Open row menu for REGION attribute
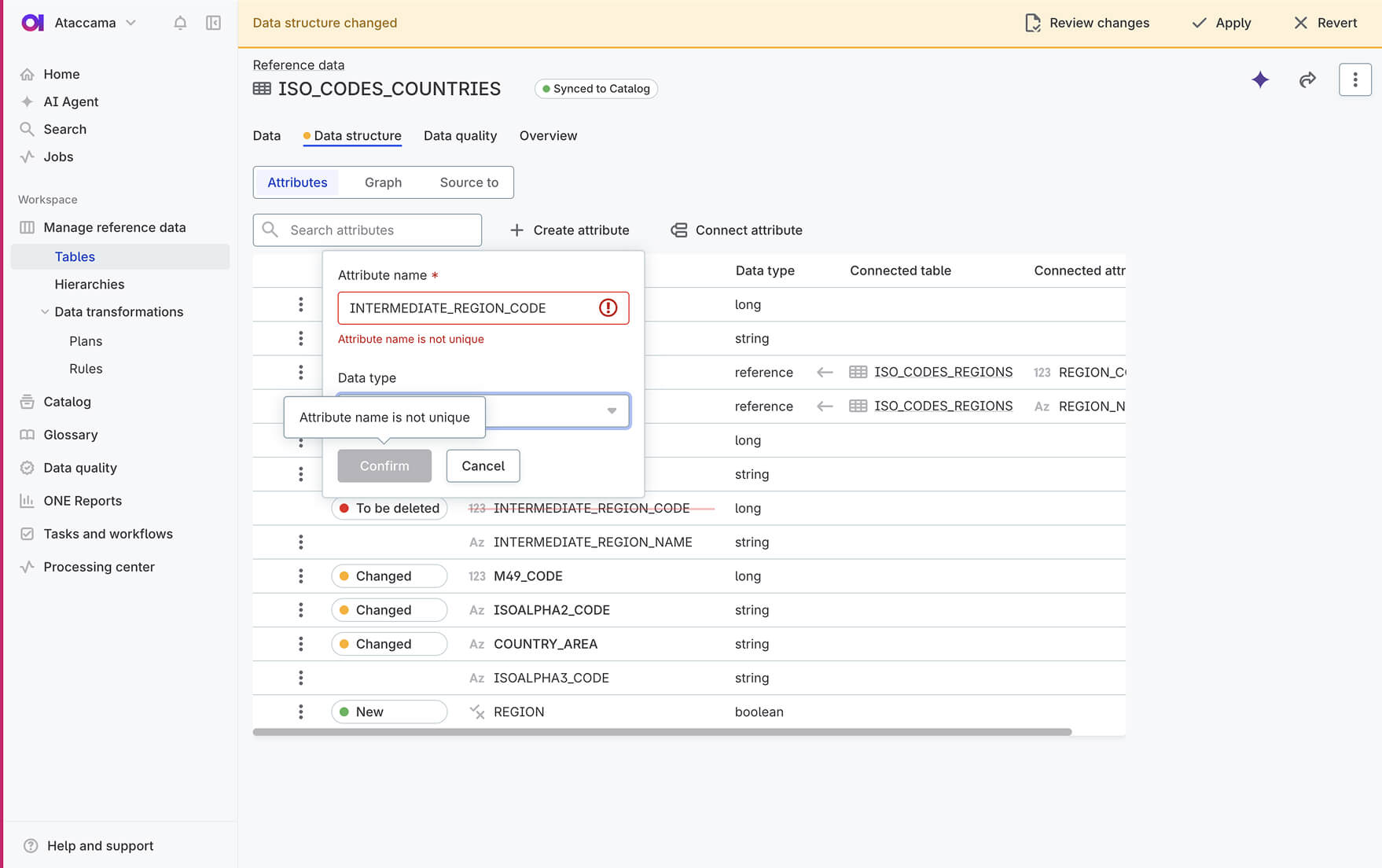1382x868 pixels. click(x=300, y=712)
